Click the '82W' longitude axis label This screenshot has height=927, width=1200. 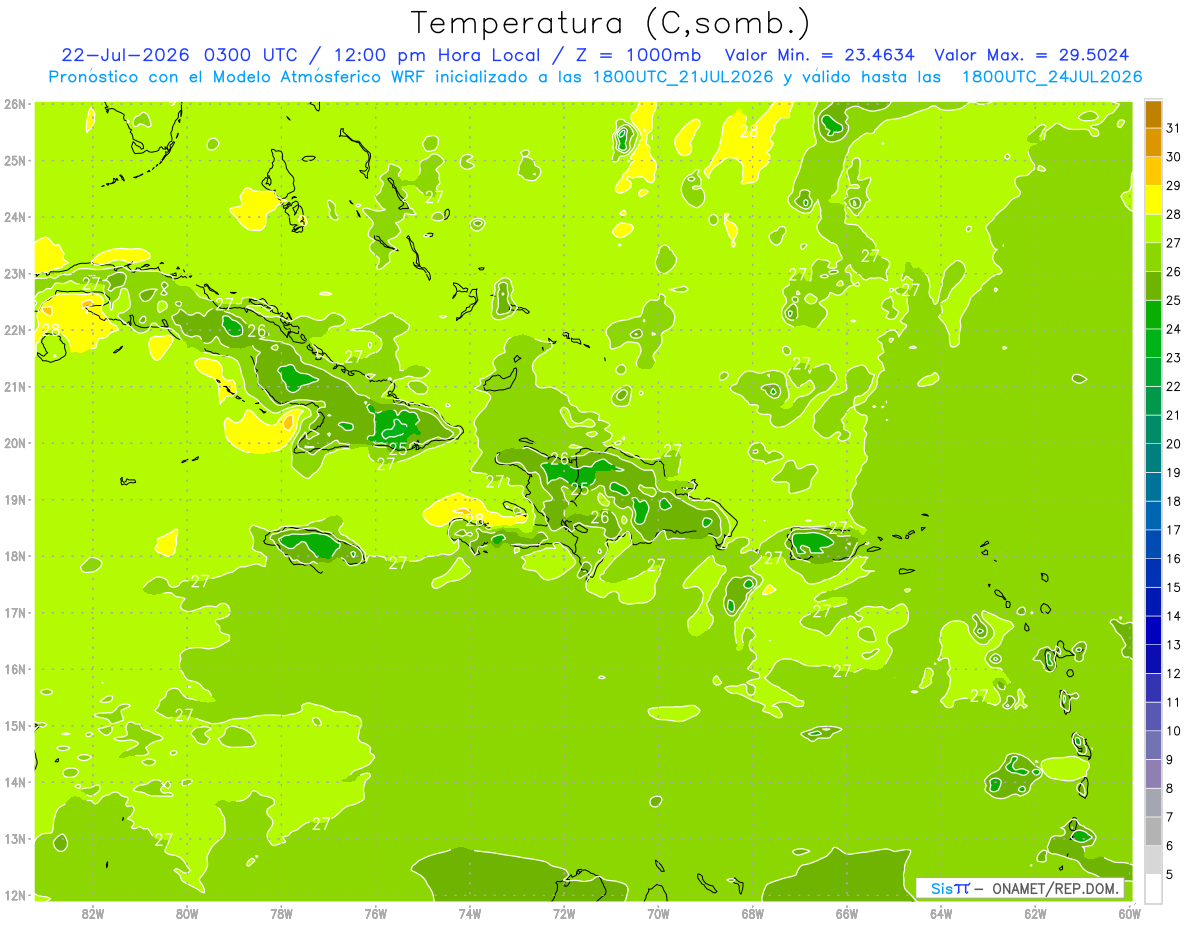(92, 913)
